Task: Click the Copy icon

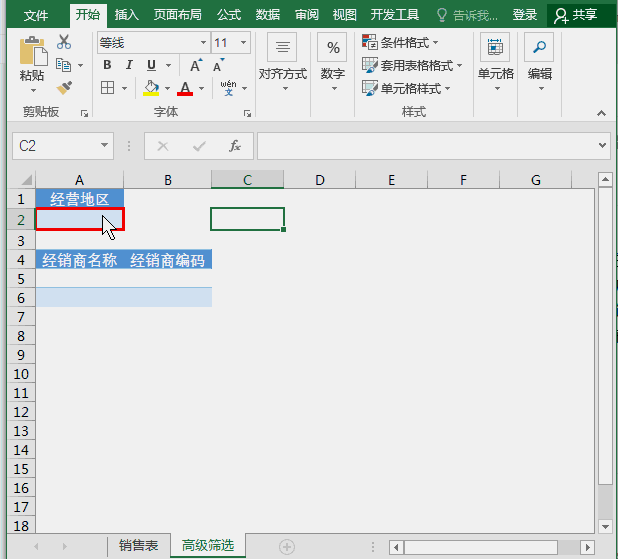Action: click(63, 65)
